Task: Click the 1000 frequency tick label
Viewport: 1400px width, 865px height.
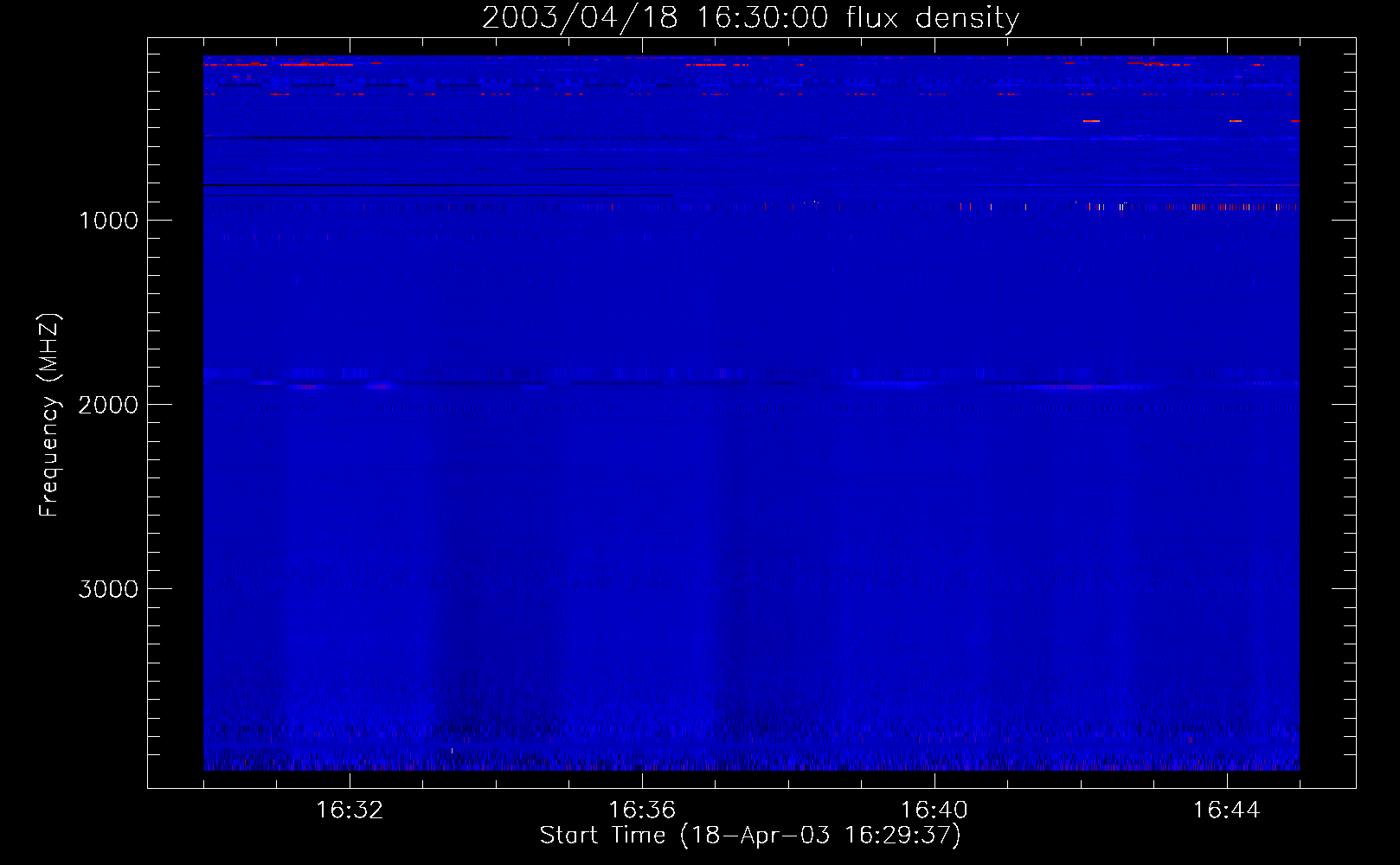Action: click(108, 221)
